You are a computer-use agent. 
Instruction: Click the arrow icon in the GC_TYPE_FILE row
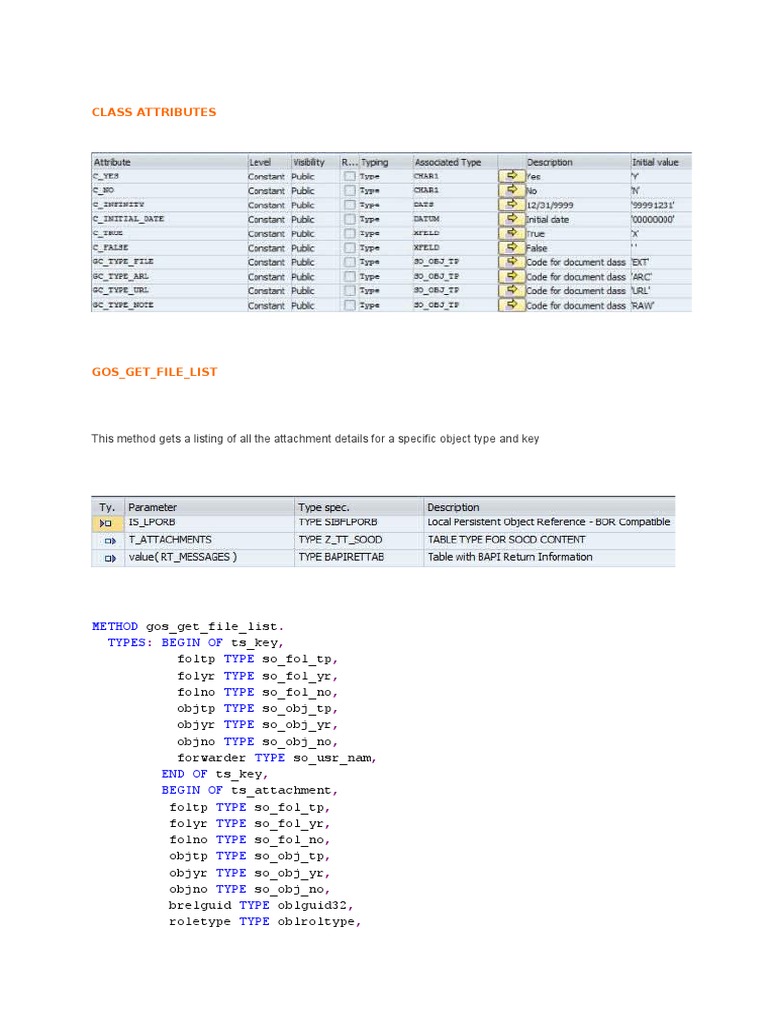click(510, 262)
